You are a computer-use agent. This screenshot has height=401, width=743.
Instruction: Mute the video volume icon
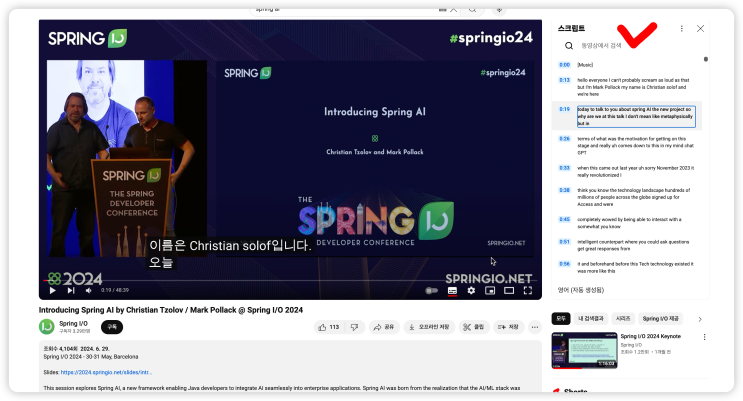[x=88, y=290]
